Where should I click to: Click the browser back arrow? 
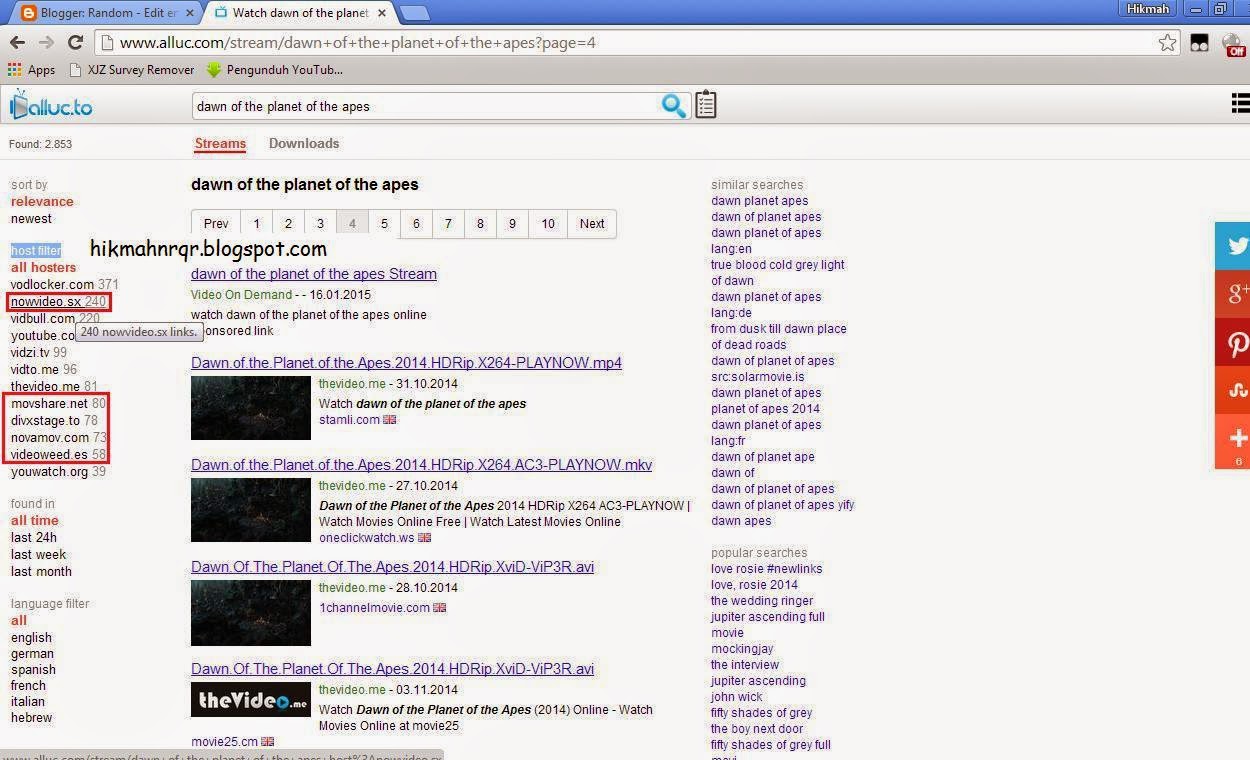pyautogui.click(x=17, y=42)
